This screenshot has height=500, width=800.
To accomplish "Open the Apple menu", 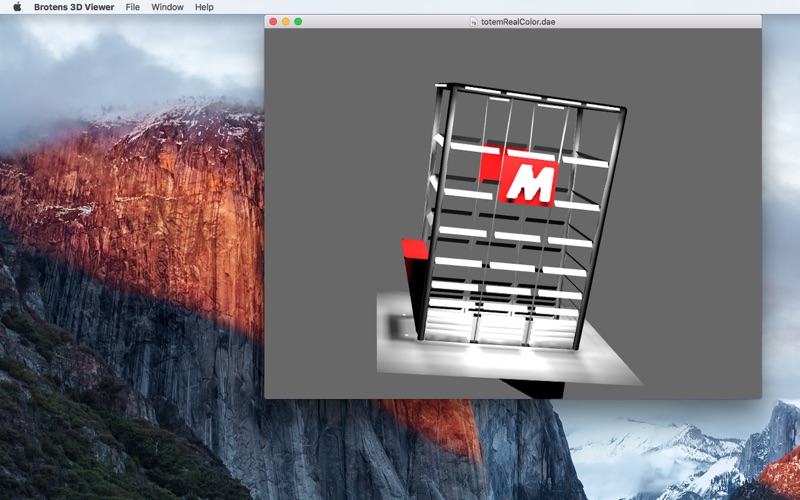I will point(17,7).
